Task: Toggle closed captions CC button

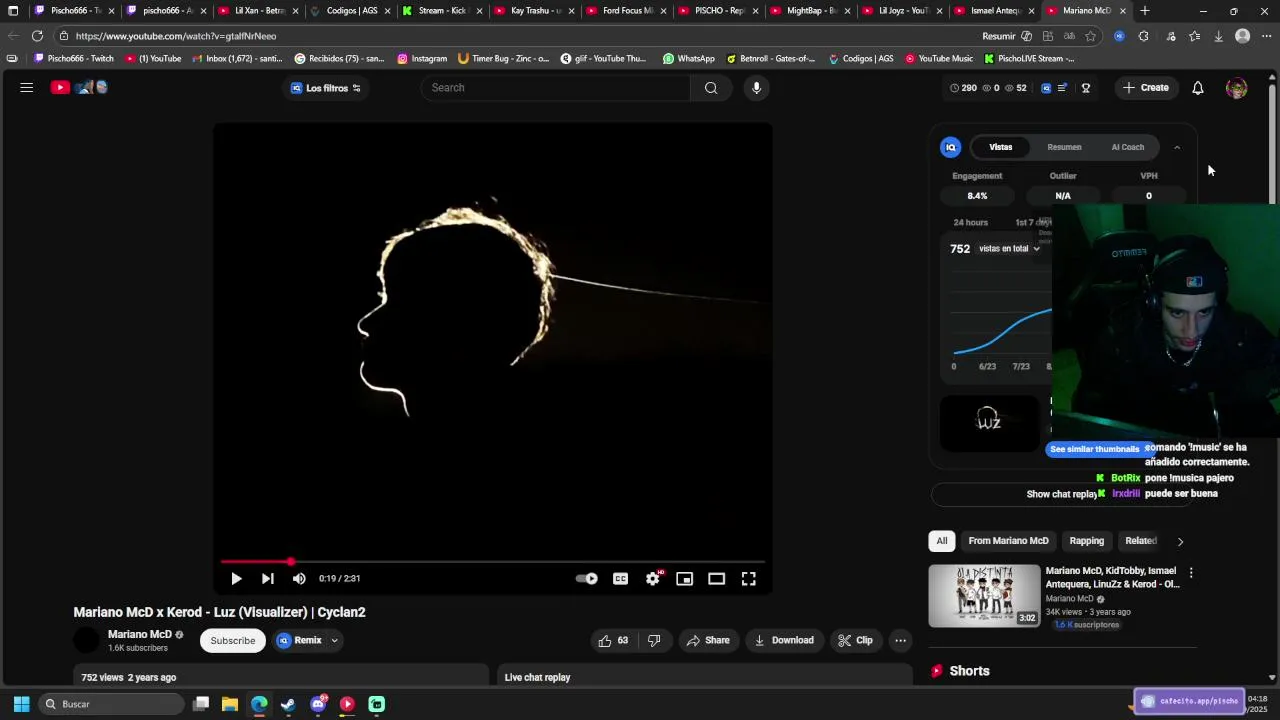Action: 620,578
